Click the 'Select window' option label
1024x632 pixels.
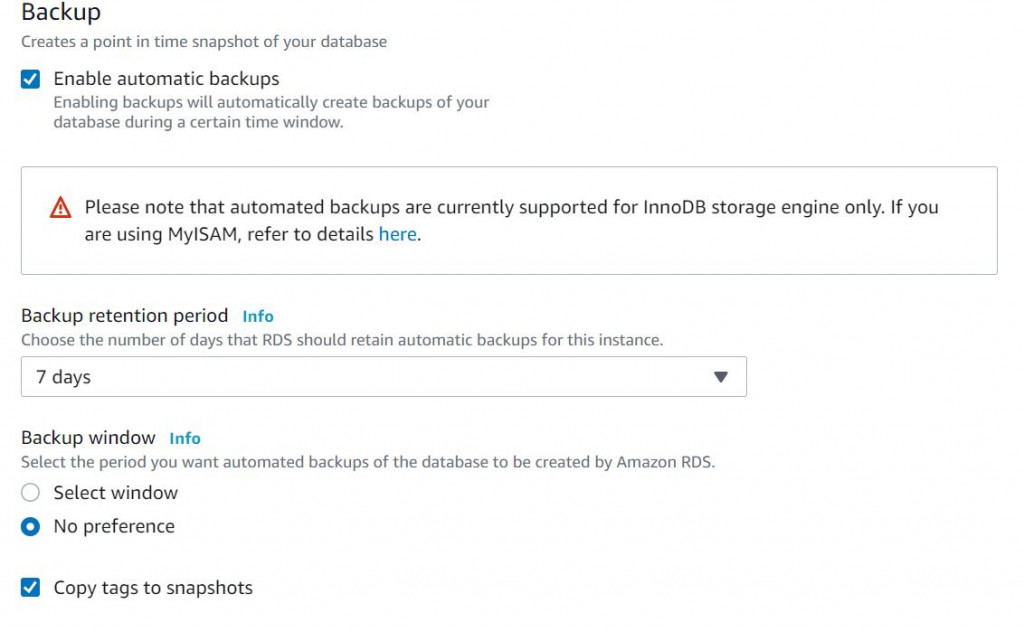click(116, 493)
